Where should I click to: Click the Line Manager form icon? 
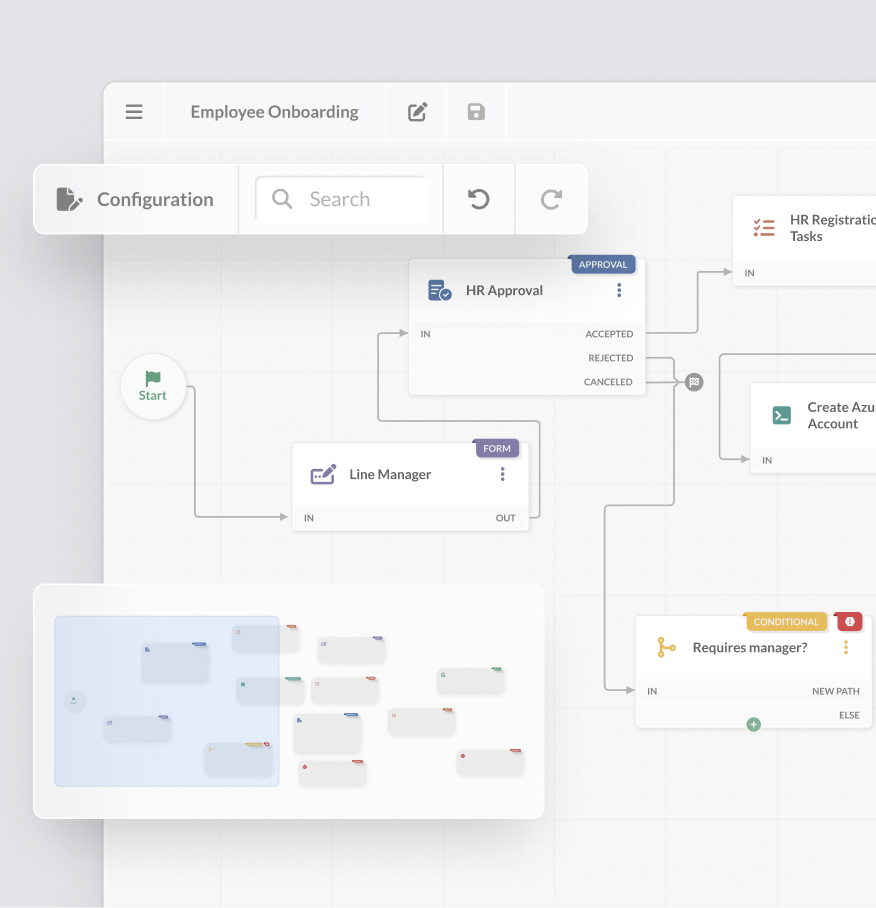[323, 475]
